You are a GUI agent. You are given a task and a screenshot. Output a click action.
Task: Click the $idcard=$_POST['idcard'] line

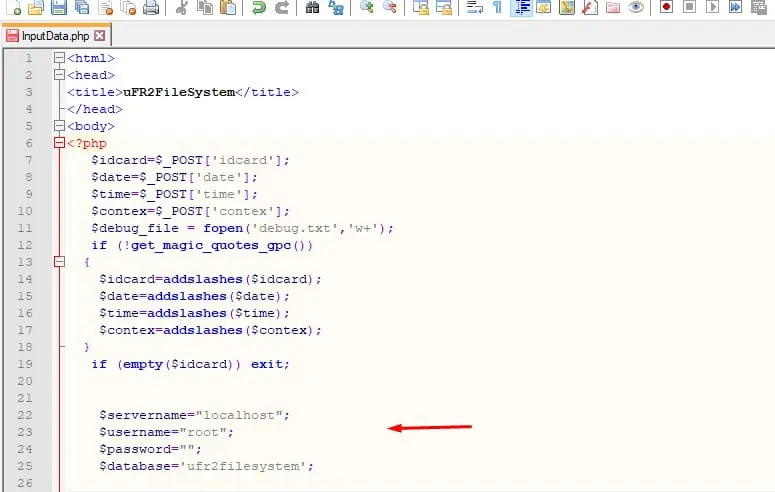tap(190, 160)
